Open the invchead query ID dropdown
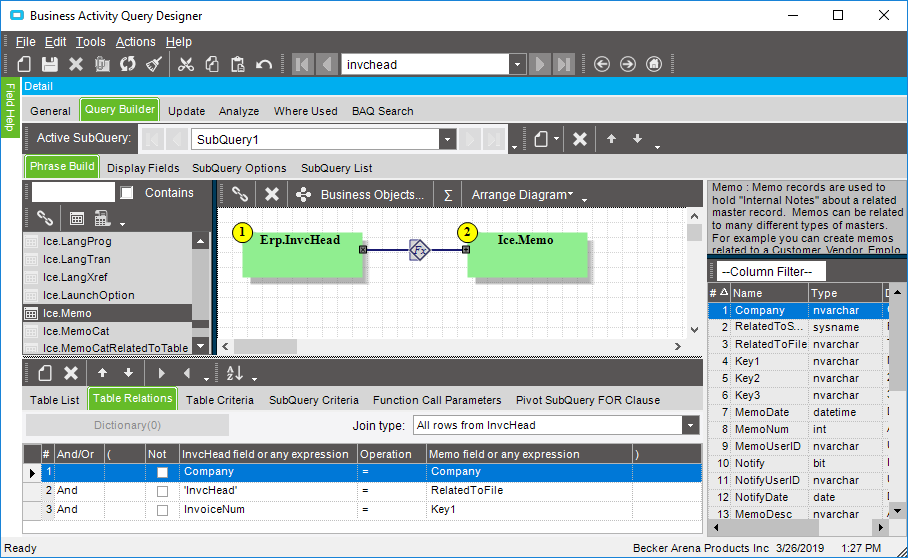This screenshot has width=908, height=558. [517, 64]
